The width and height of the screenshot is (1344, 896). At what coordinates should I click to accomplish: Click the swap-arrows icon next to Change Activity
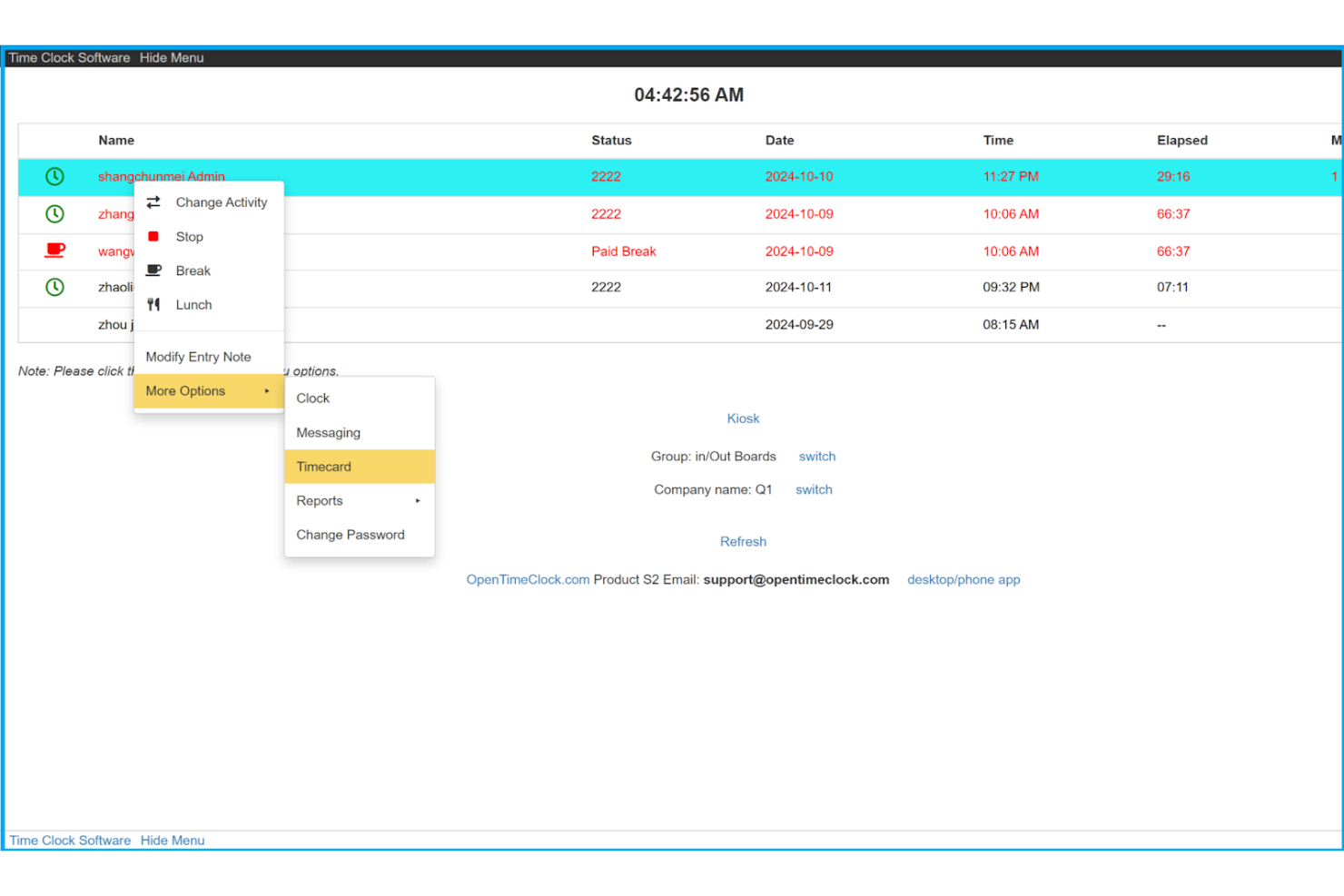pyautogui.click(x=153, y=202)
